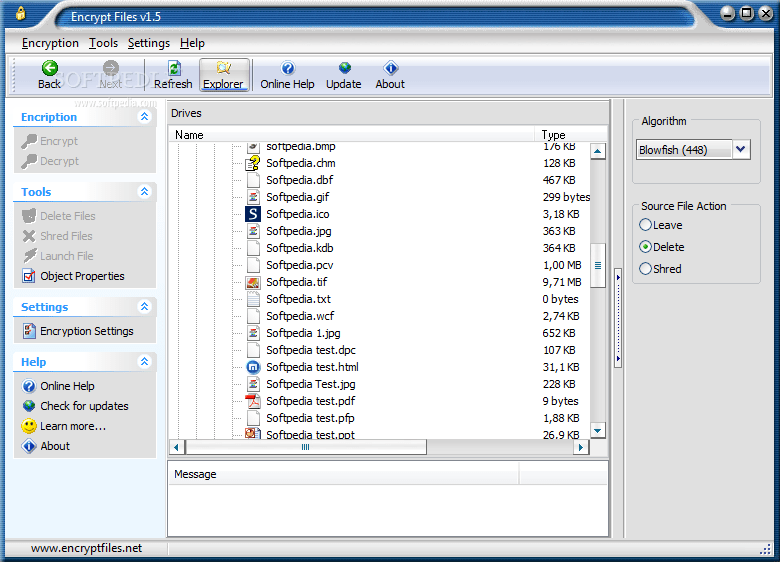
Task: Select the Softpedia.jpg file
Action: click(x=298, y=231)
